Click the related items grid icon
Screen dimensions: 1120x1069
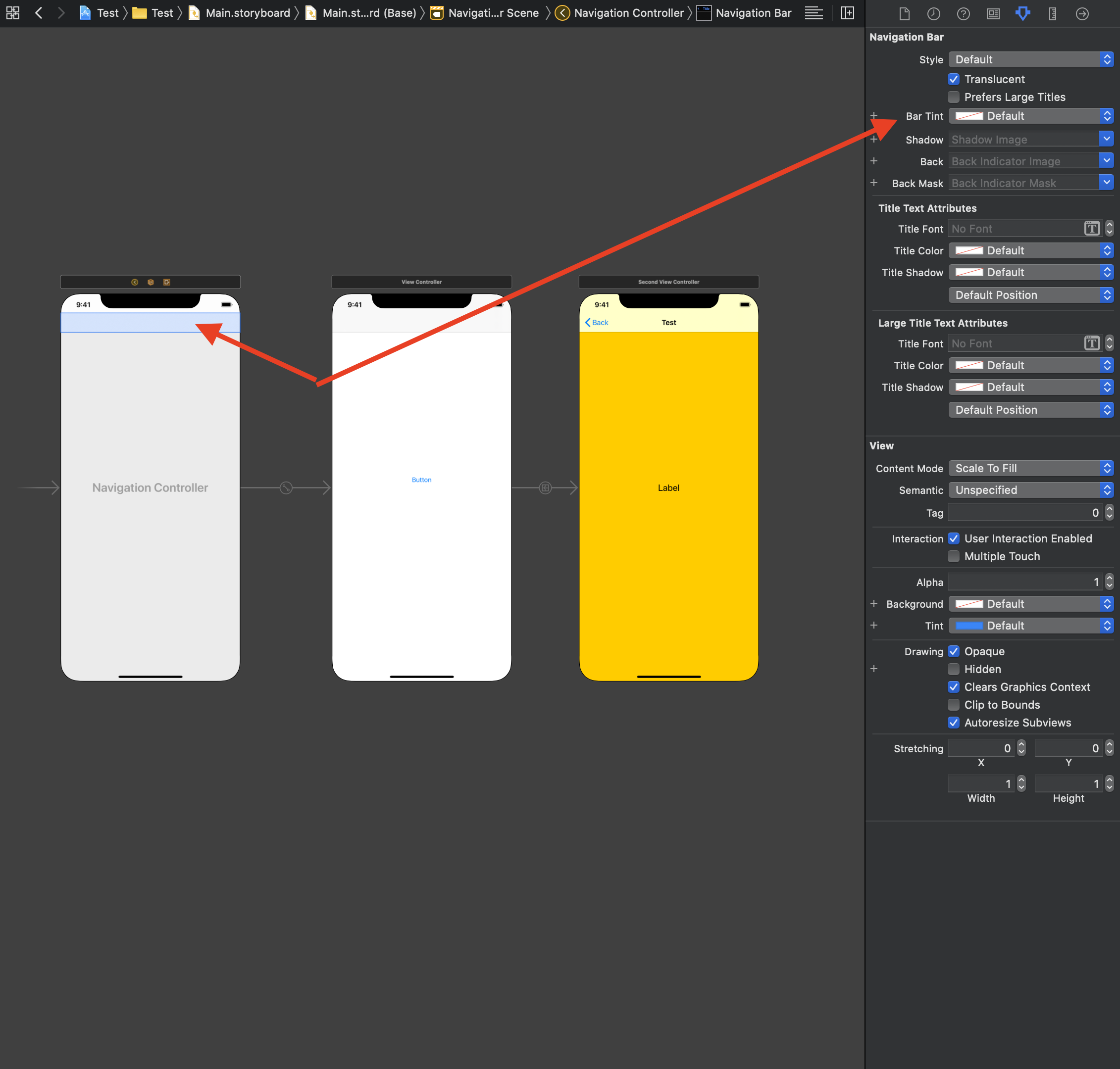(12, 12)
